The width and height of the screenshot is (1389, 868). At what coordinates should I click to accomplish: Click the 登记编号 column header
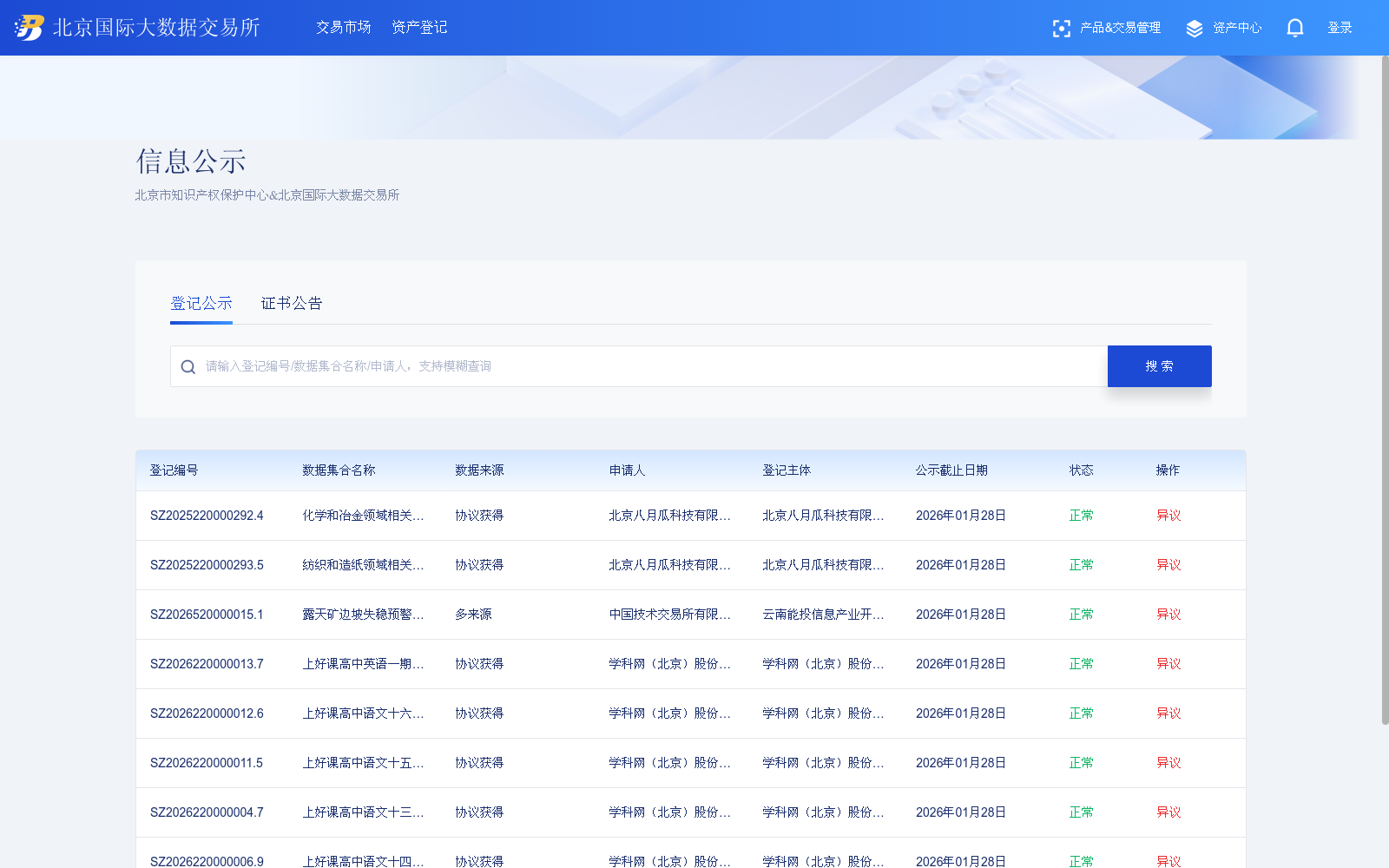click(174, 470)
